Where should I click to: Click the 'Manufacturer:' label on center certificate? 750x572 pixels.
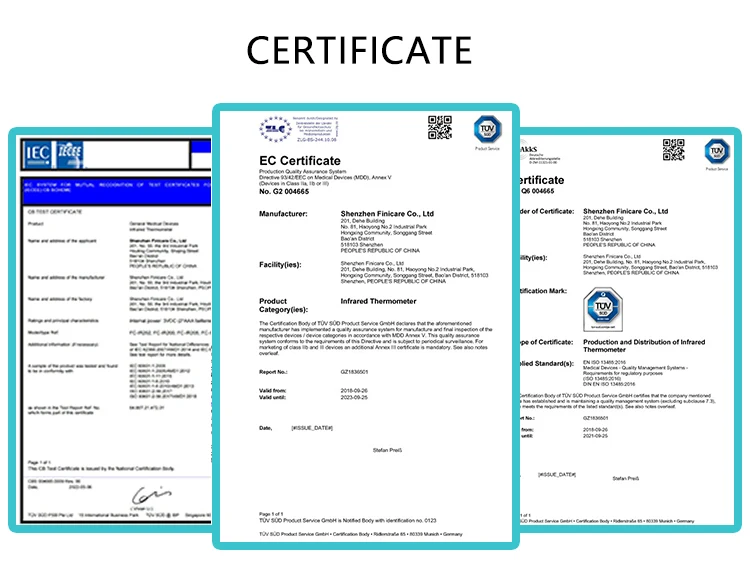[x=283, y=214]
